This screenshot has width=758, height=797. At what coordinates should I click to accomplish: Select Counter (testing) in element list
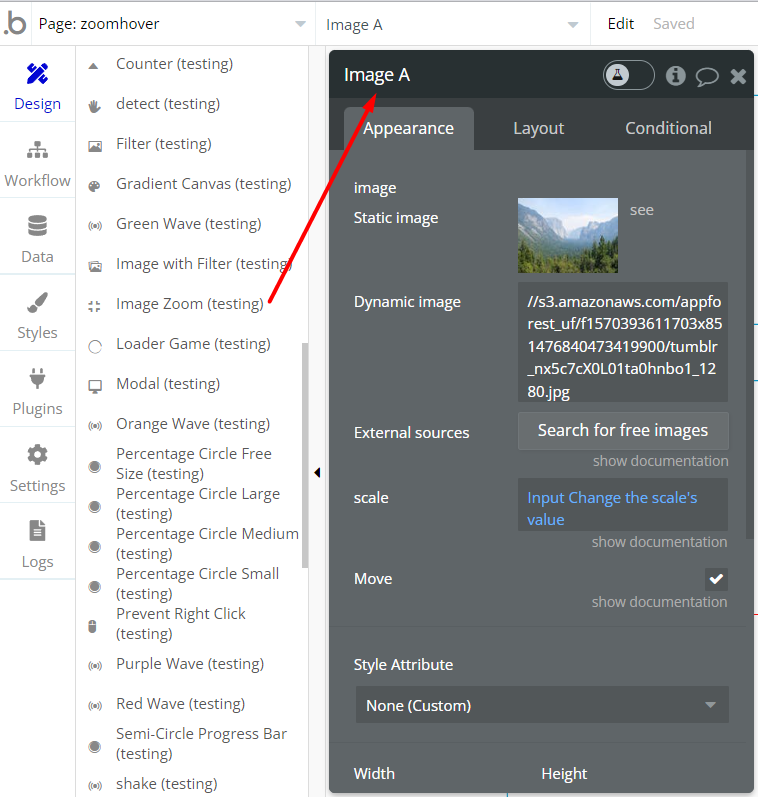coord(174,64)
